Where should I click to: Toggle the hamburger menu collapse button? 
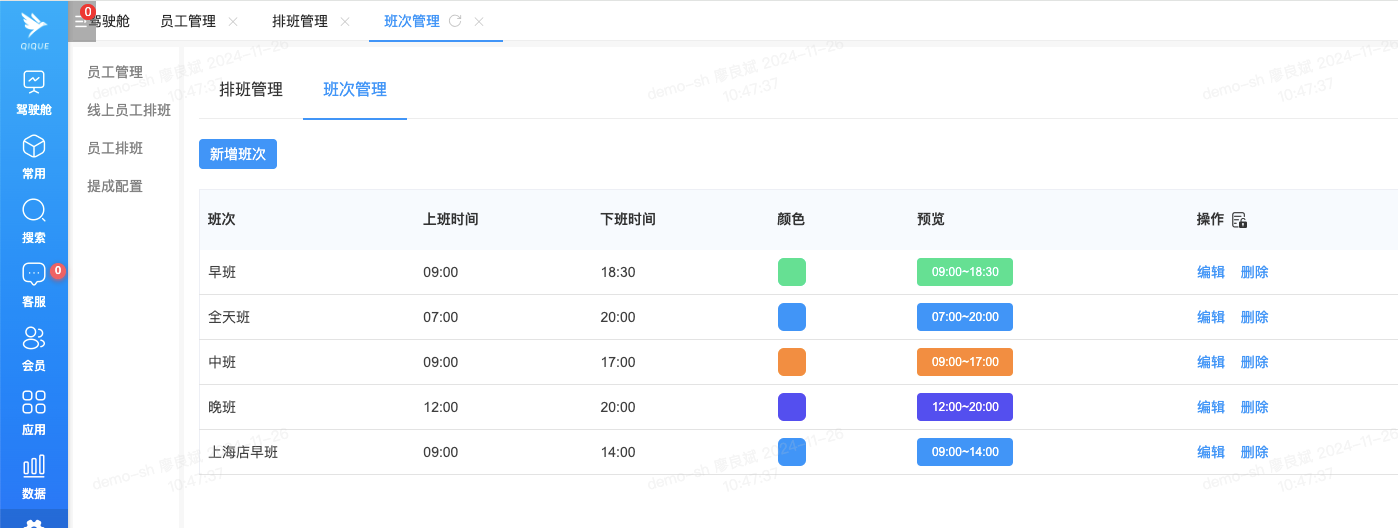point(82,21)
